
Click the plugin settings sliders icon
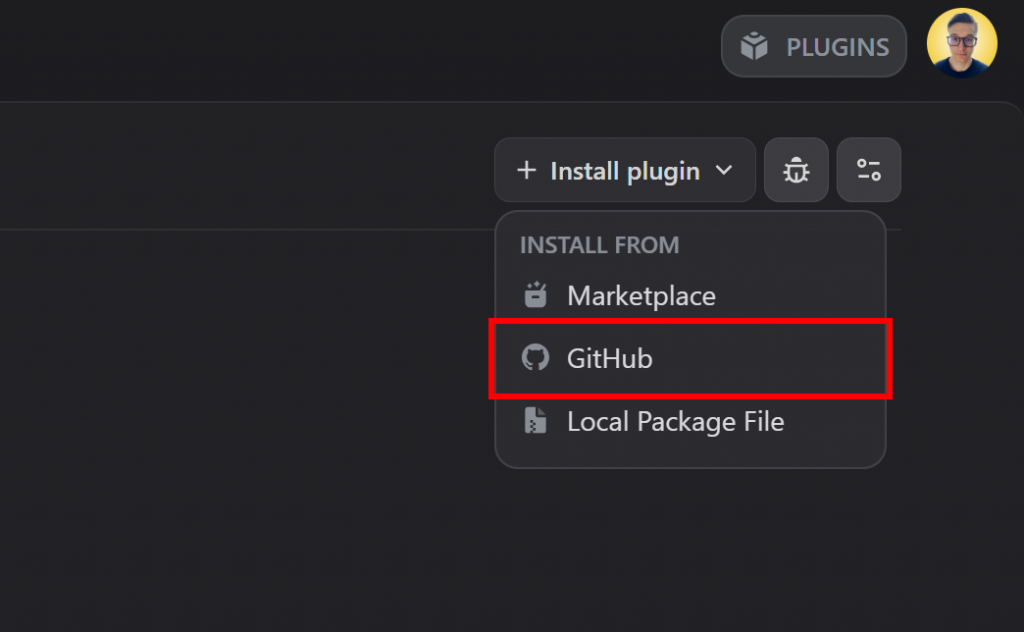point(868,170)
